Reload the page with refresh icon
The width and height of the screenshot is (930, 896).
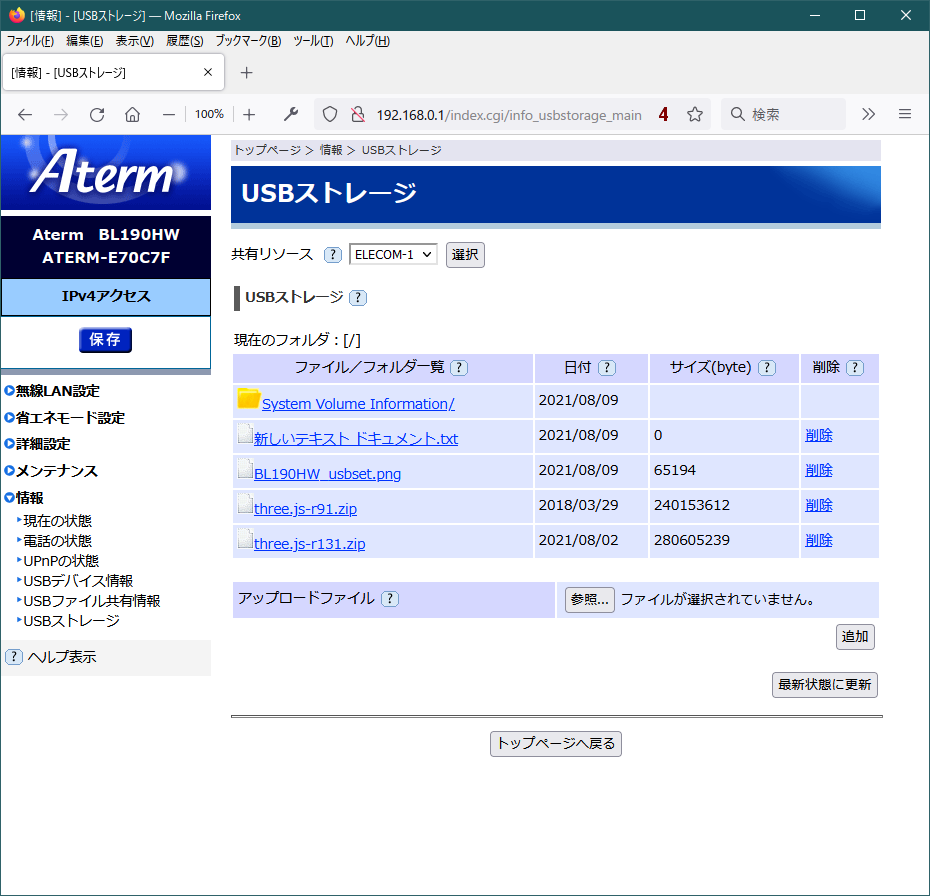click(x=97, y=114)
